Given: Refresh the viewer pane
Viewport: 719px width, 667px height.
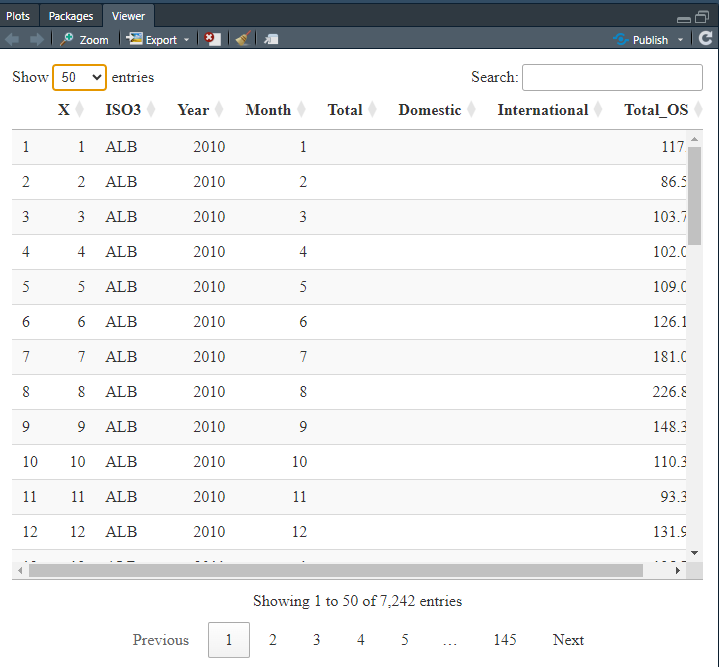Looking at the screenshot, I should (x=706, y=39).
